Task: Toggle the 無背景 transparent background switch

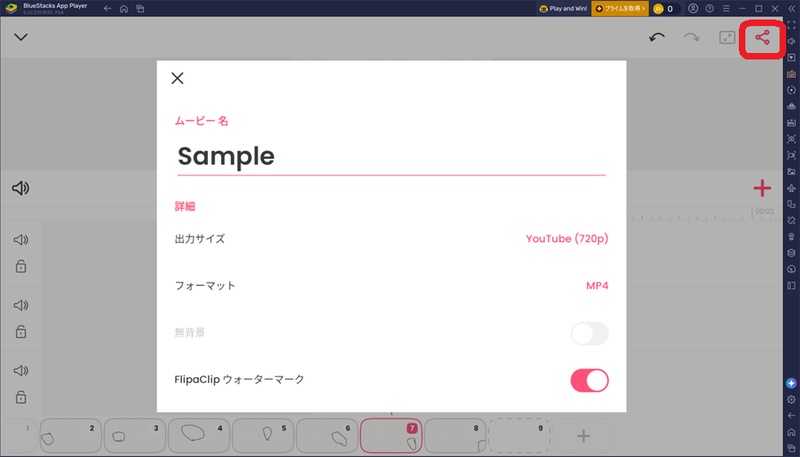Action: coord(589,334)
